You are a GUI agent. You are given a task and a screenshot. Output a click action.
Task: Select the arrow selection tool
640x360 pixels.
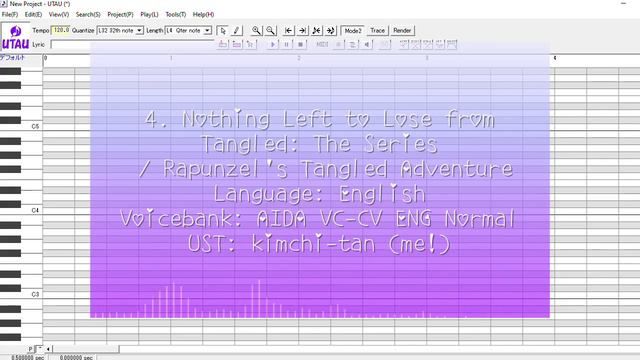(223, 31)
